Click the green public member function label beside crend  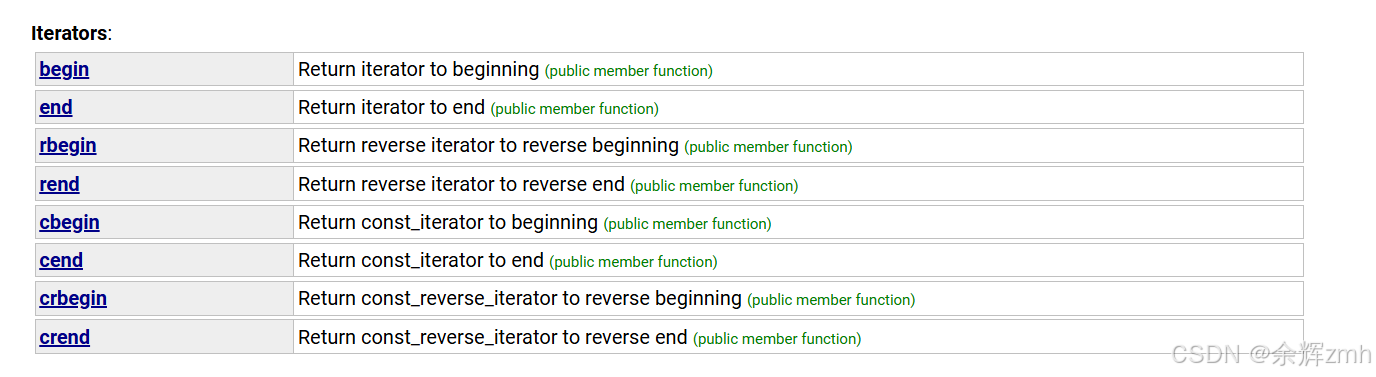pyautogui.click(x=777, y=339)
